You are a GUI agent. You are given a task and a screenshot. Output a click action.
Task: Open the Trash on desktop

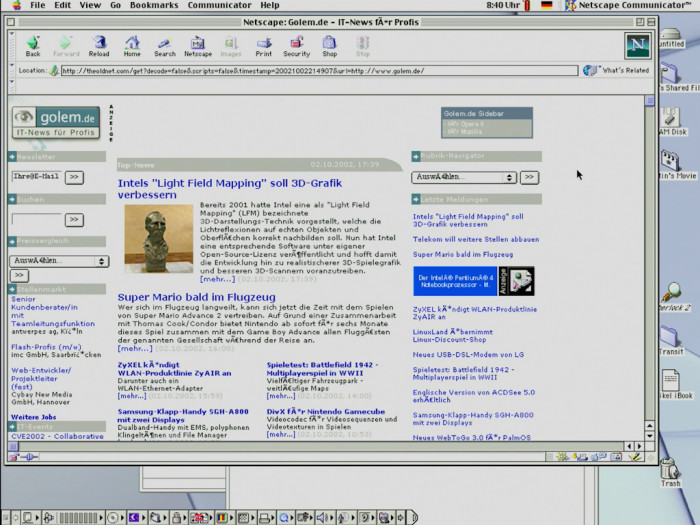coord(670,473)
